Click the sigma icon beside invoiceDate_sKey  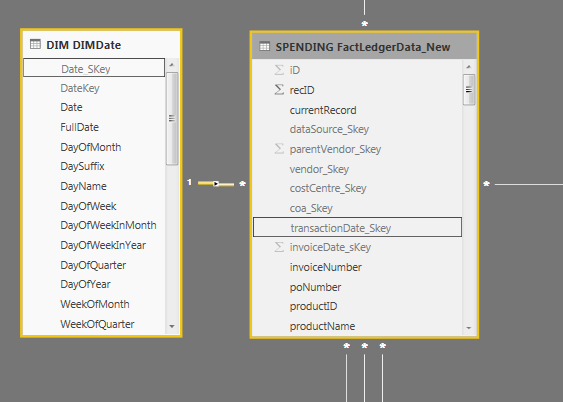[279, 247]
